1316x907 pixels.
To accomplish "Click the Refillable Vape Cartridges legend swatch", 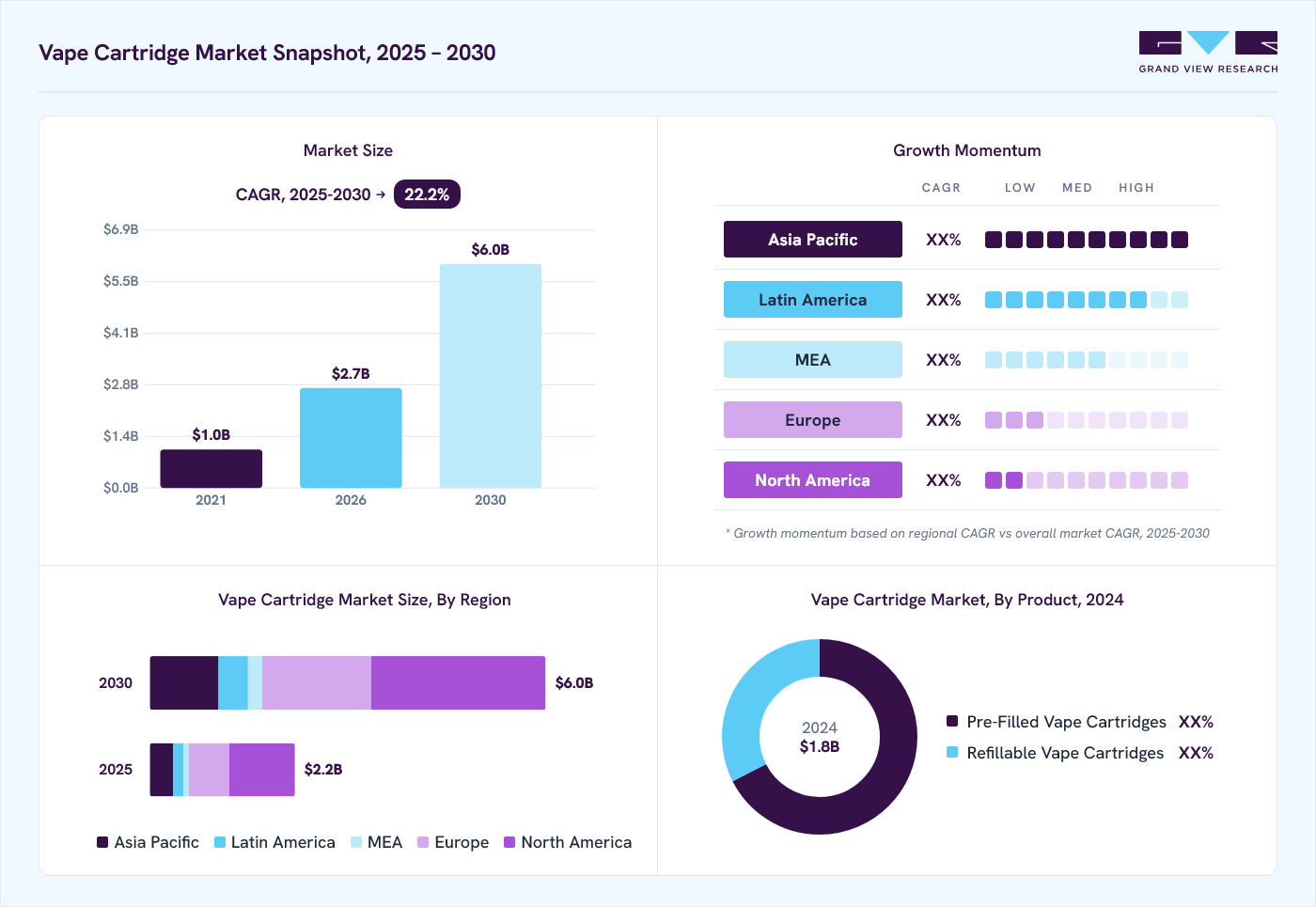I will (952, 752).
